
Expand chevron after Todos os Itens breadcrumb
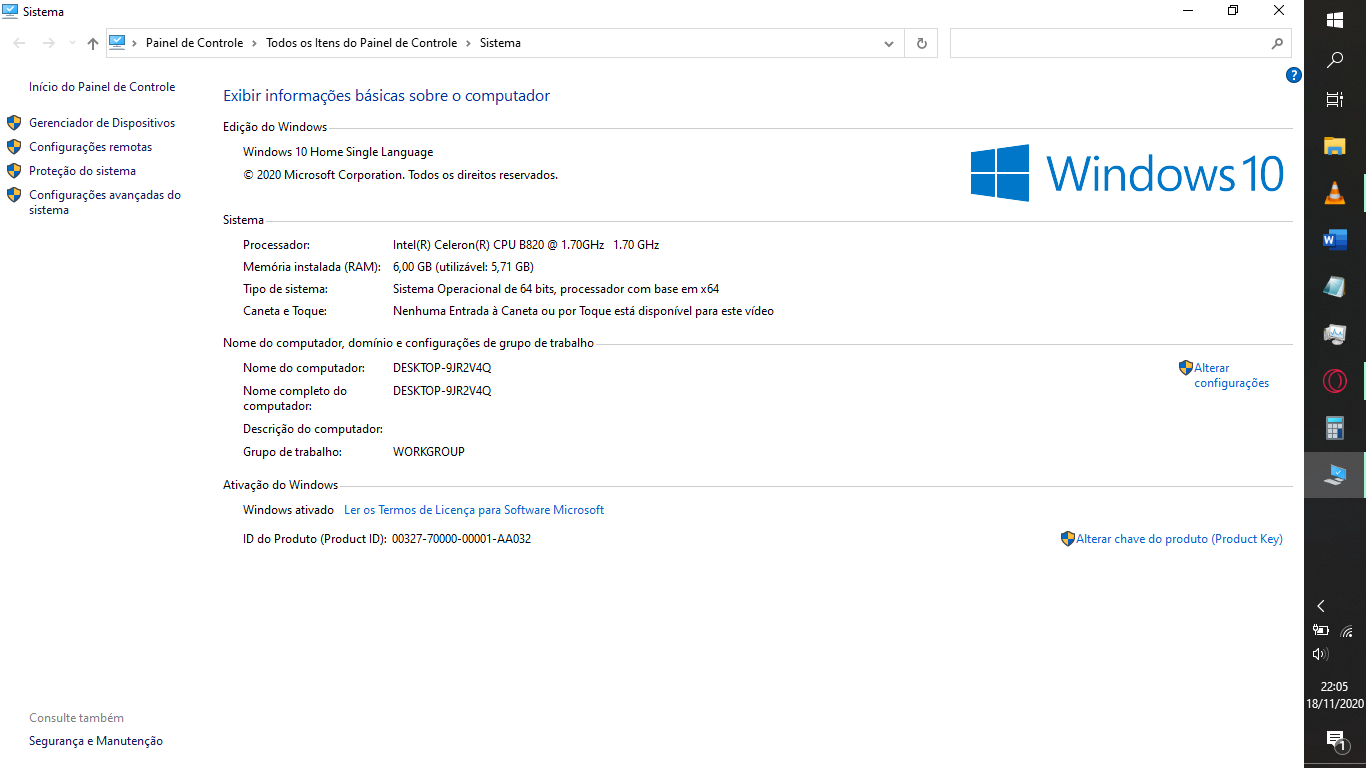[x=468, y=43]
